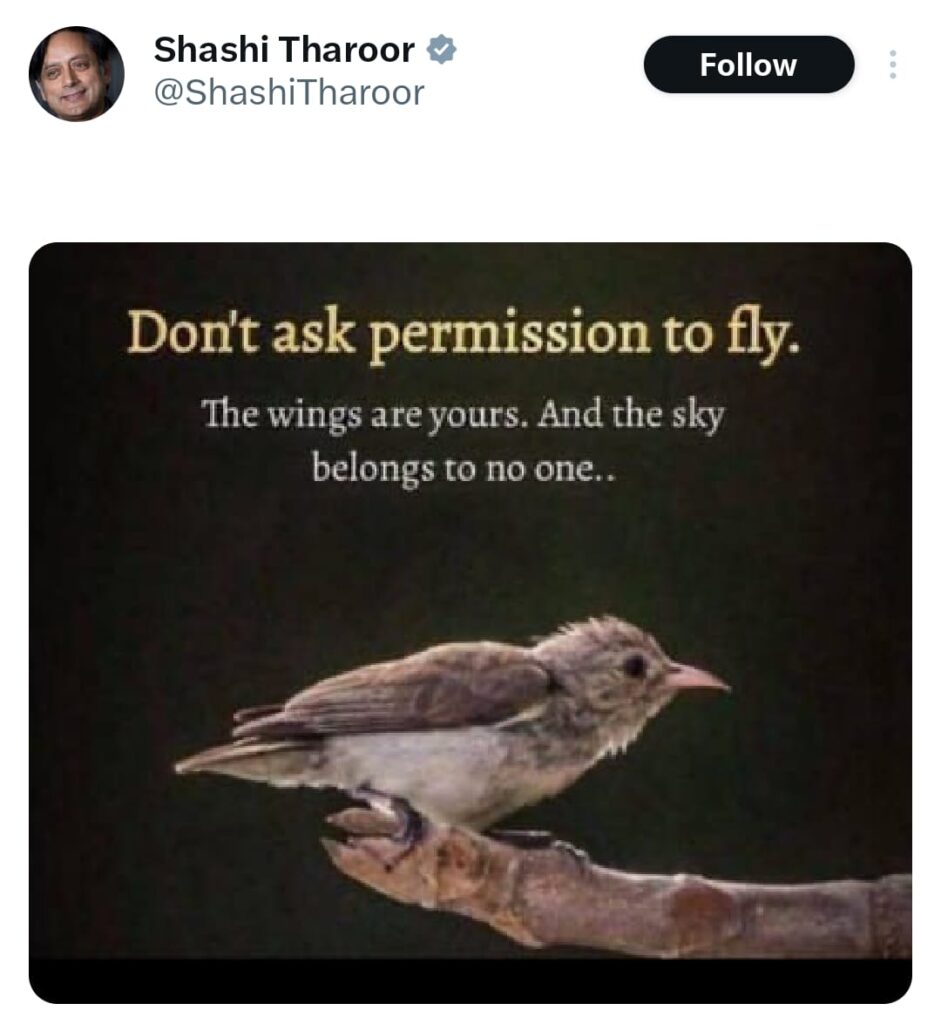This screenshot has width=941, height=1024.
Task: Click the "Don't ask permission to fly." headline
Action: 462,334
